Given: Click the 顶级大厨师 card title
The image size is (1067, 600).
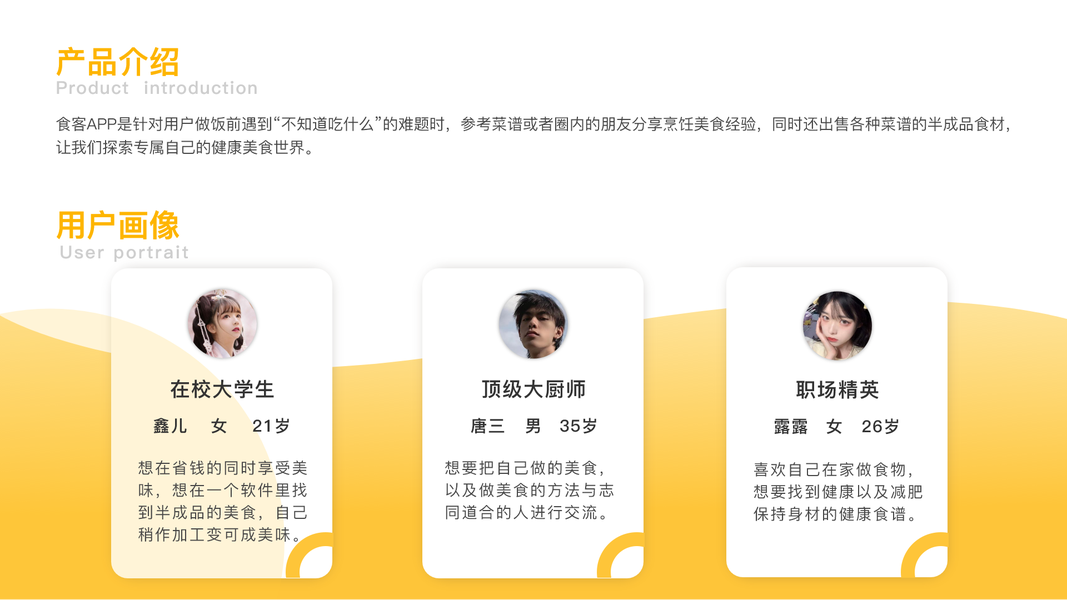Looking at the screenshot, I should coord(534,389).
